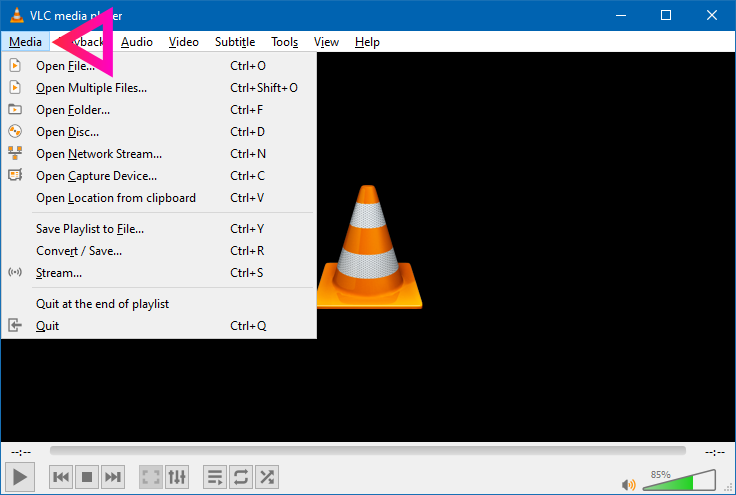Image resolution: width=736 pixels, height=495 pixels.
Task: Open the Video menu
Action: [184, 42]
